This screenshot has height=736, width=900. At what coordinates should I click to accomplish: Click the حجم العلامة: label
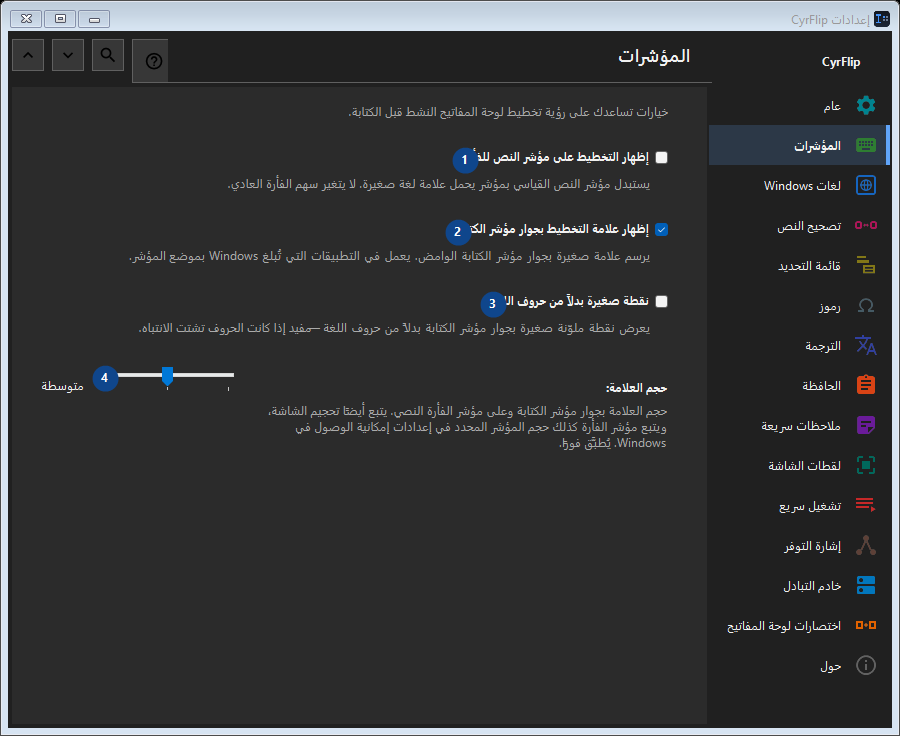(636, 389)
